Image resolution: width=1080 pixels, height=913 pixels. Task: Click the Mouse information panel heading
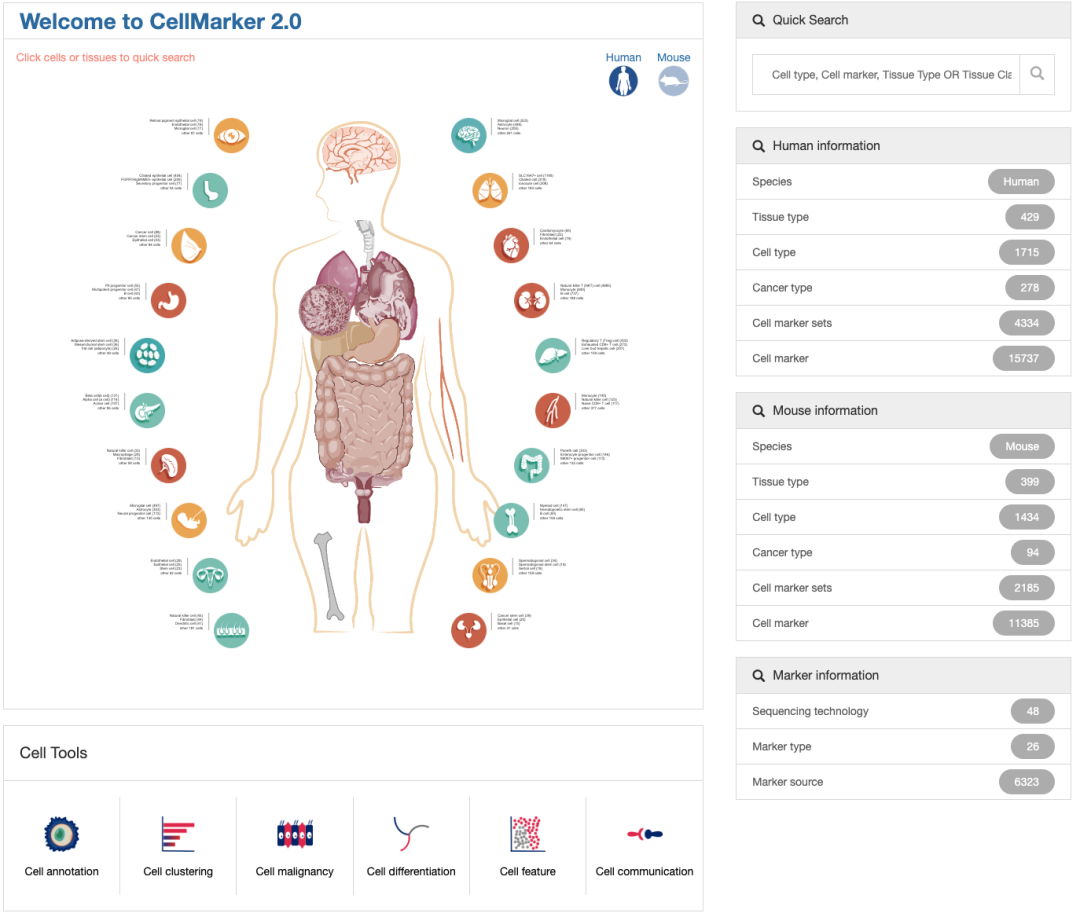pos(903,410)
